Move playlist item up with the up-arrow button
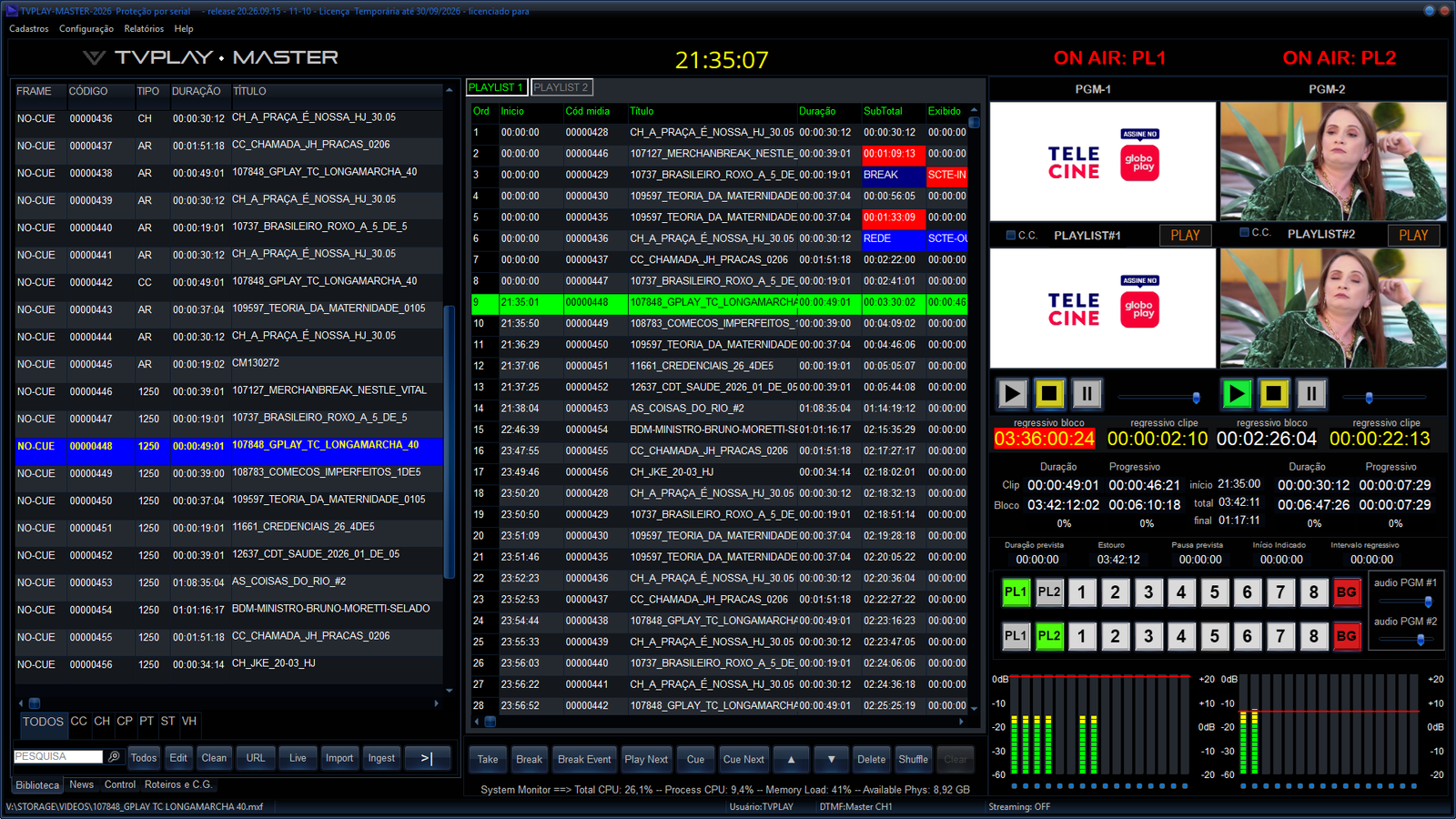Screen dimensions: 1456x819 pos(791,759)
